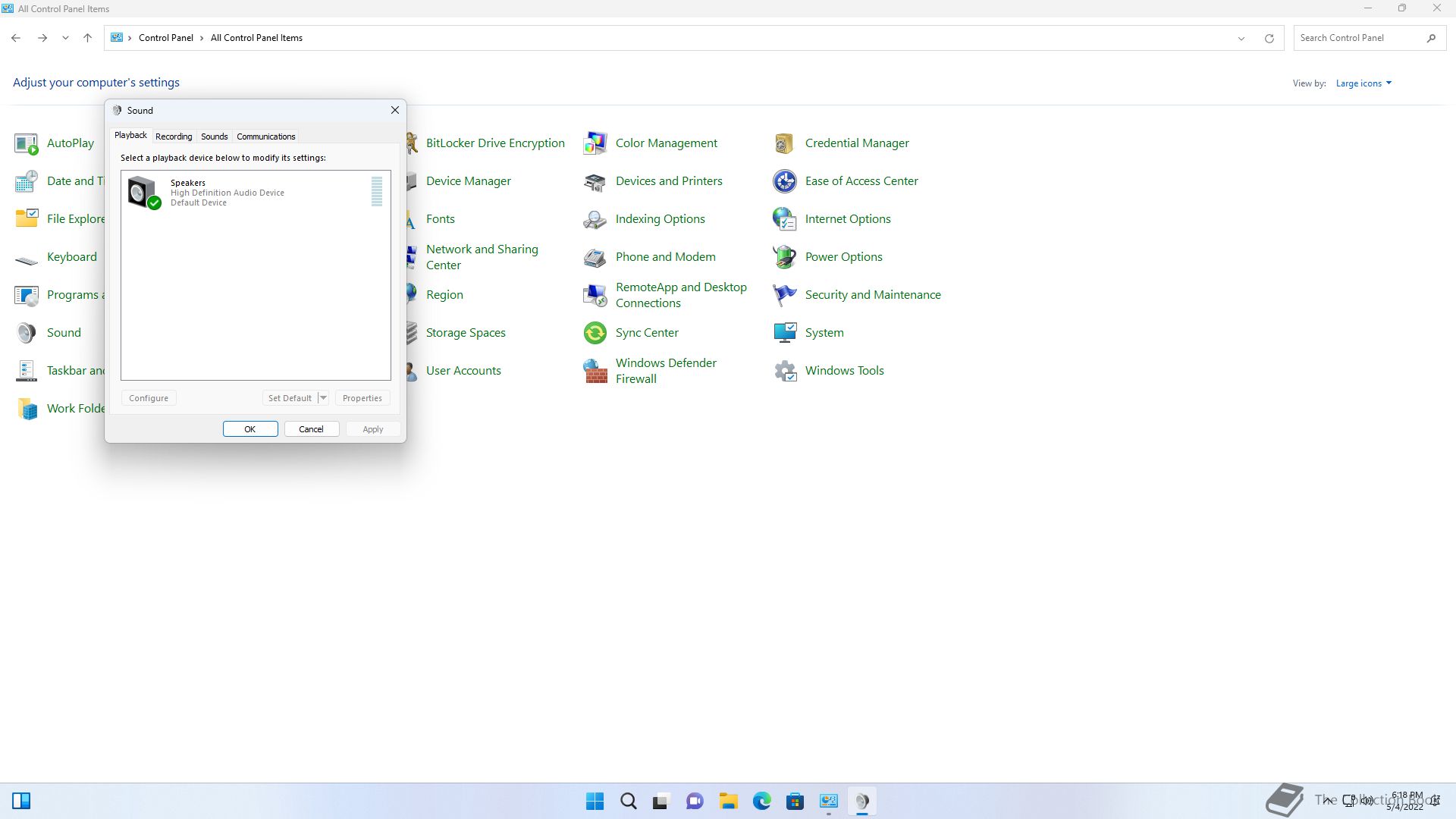Open the Windows Start button on taskbar
Viewport: 1456px width, 819px height.
[x=595, y=802]
